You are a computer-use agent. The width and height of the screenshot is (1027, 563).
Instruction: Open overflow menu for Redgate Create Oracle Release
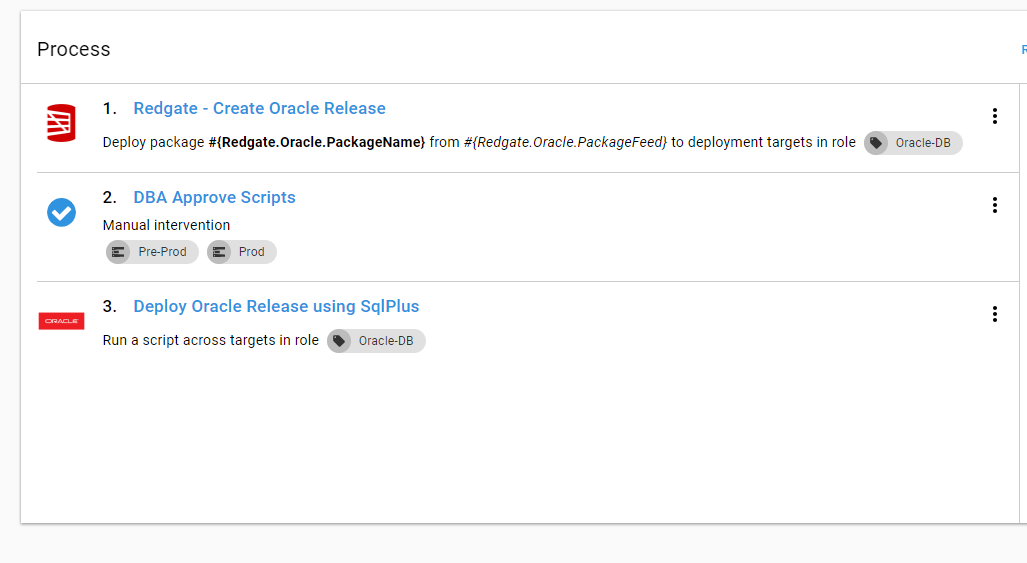pyautogui.click(x=994, y=116)
